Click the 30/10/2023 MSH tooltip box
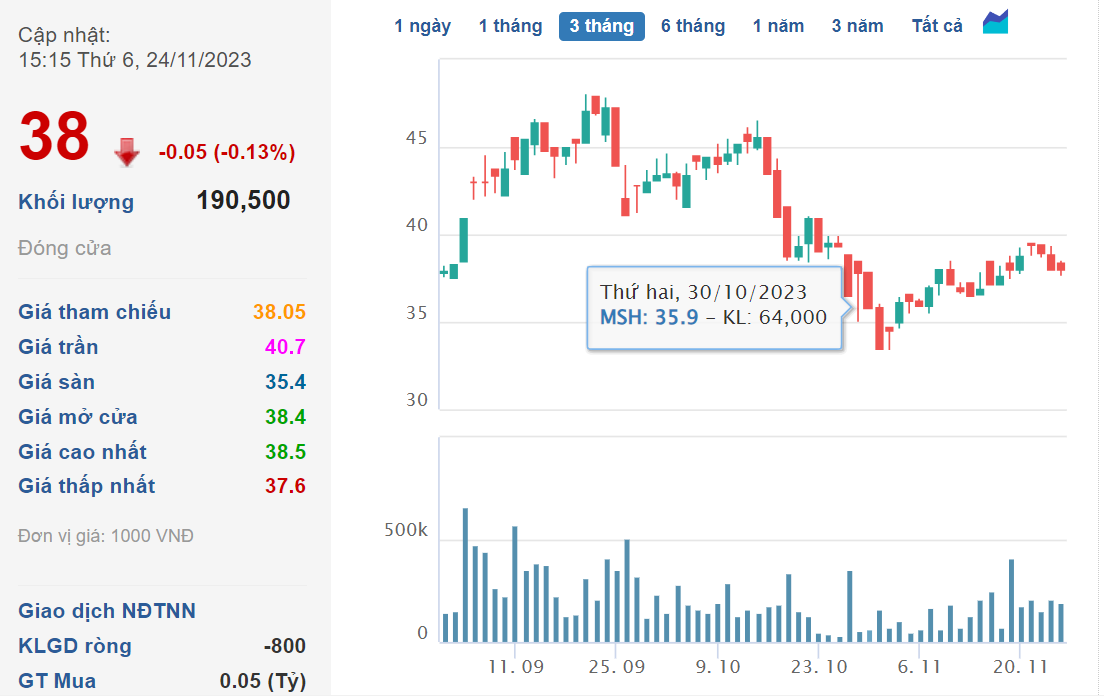The width and height of the screenshot is (1104, 696). pos(714,306)
